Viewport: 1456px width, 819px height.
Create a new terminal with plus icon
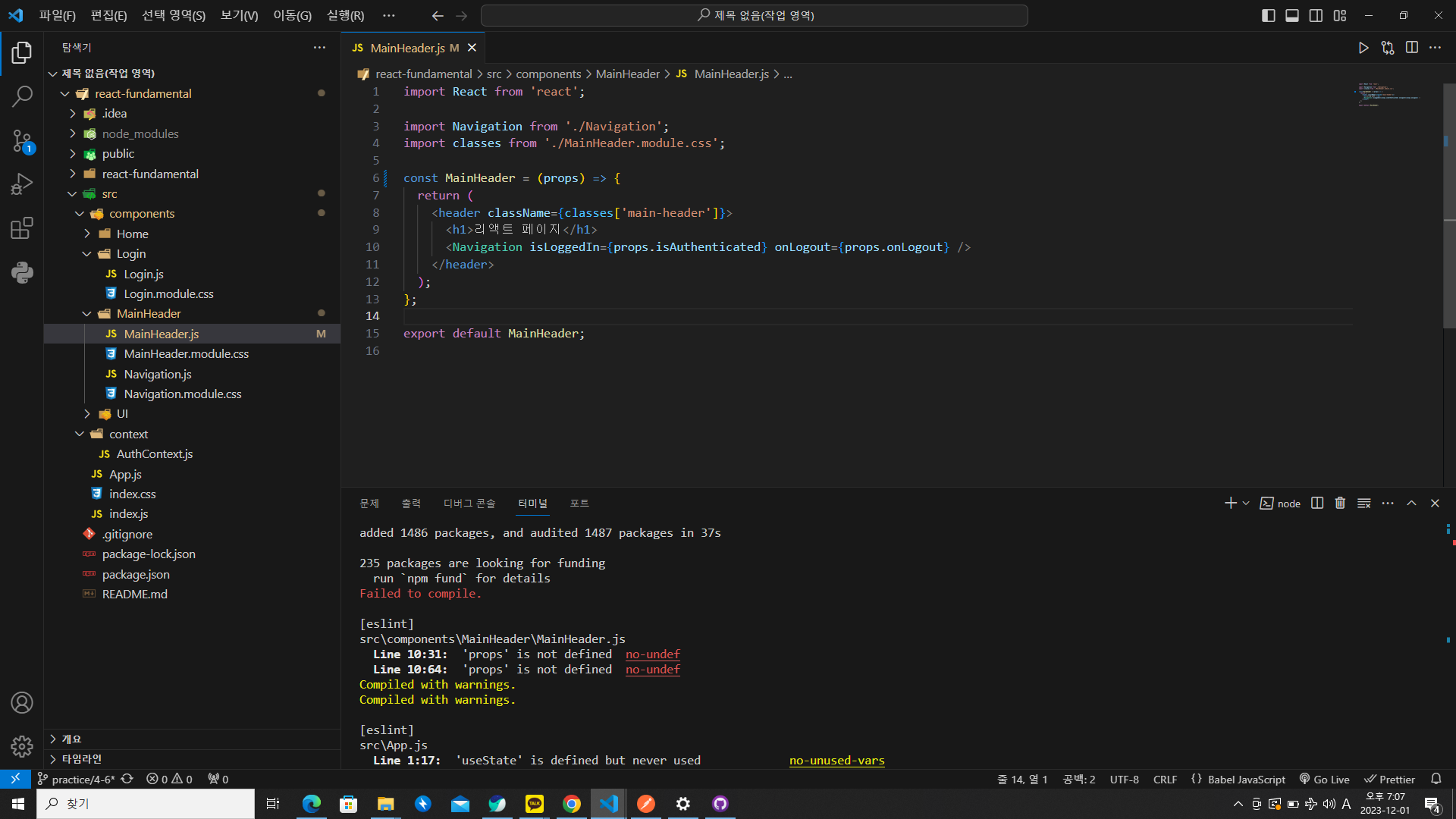point(1230,503)
